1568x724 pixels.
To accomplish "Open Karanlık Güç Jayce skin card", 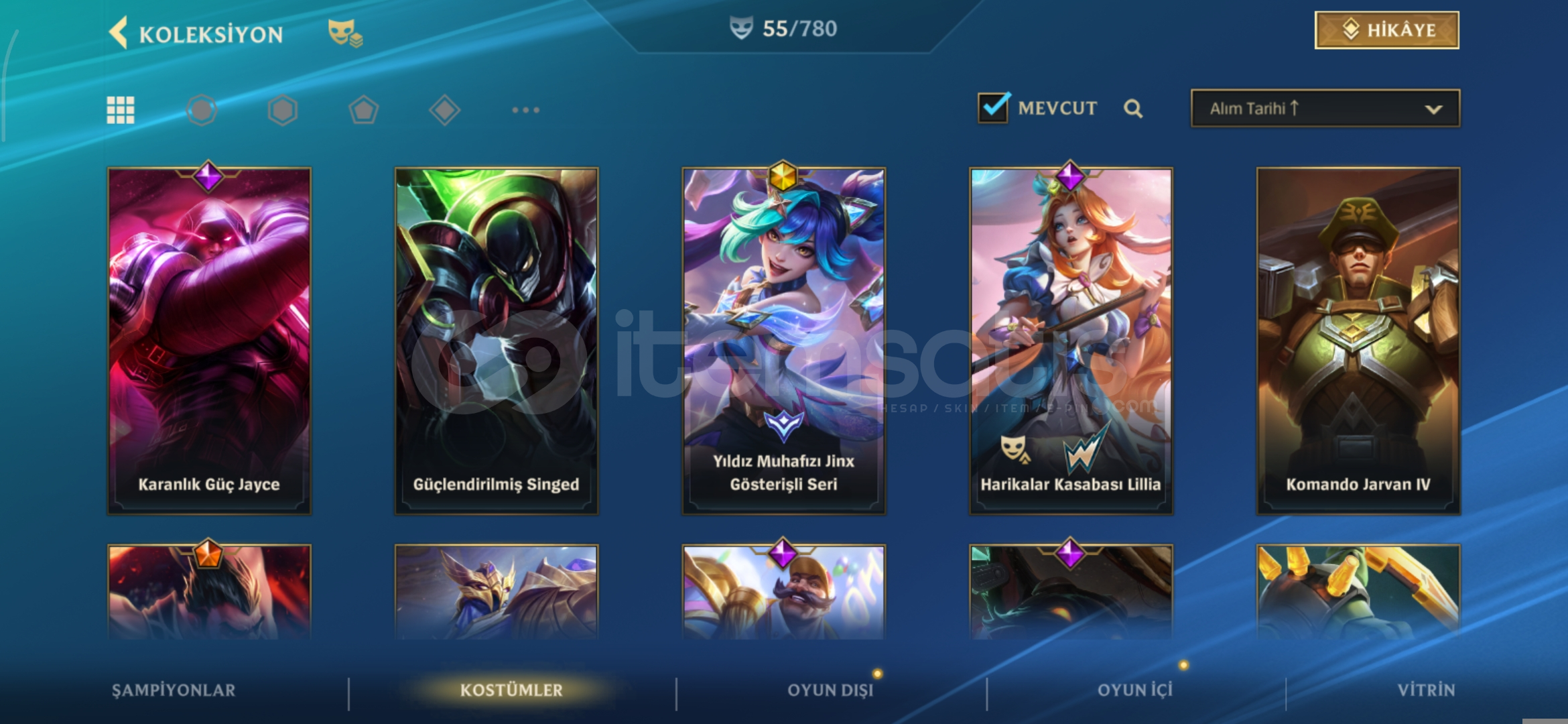I will coord(209,341).
